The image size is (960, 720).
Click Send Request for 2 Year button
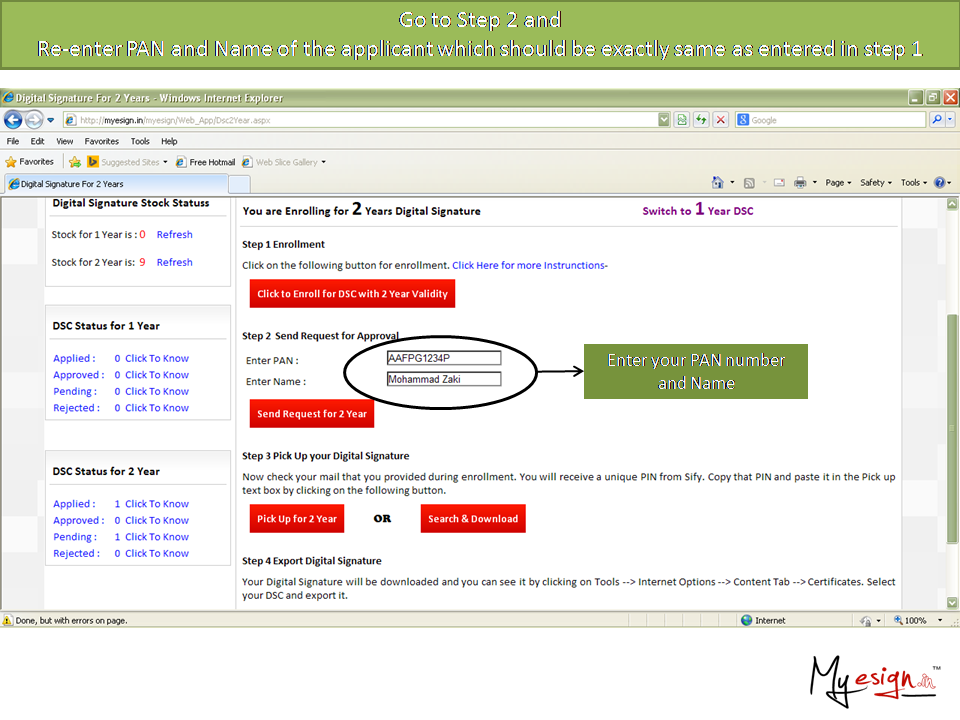pyautogui.click(x=312, y=414)
